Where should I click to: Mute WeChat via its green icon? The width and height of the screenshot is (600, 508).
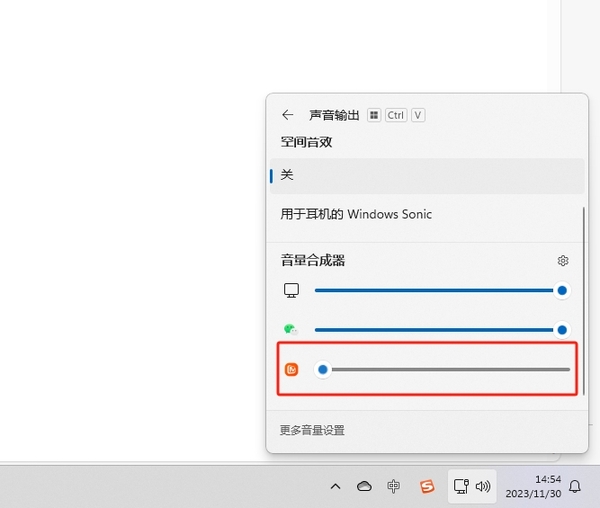[291, 329]
